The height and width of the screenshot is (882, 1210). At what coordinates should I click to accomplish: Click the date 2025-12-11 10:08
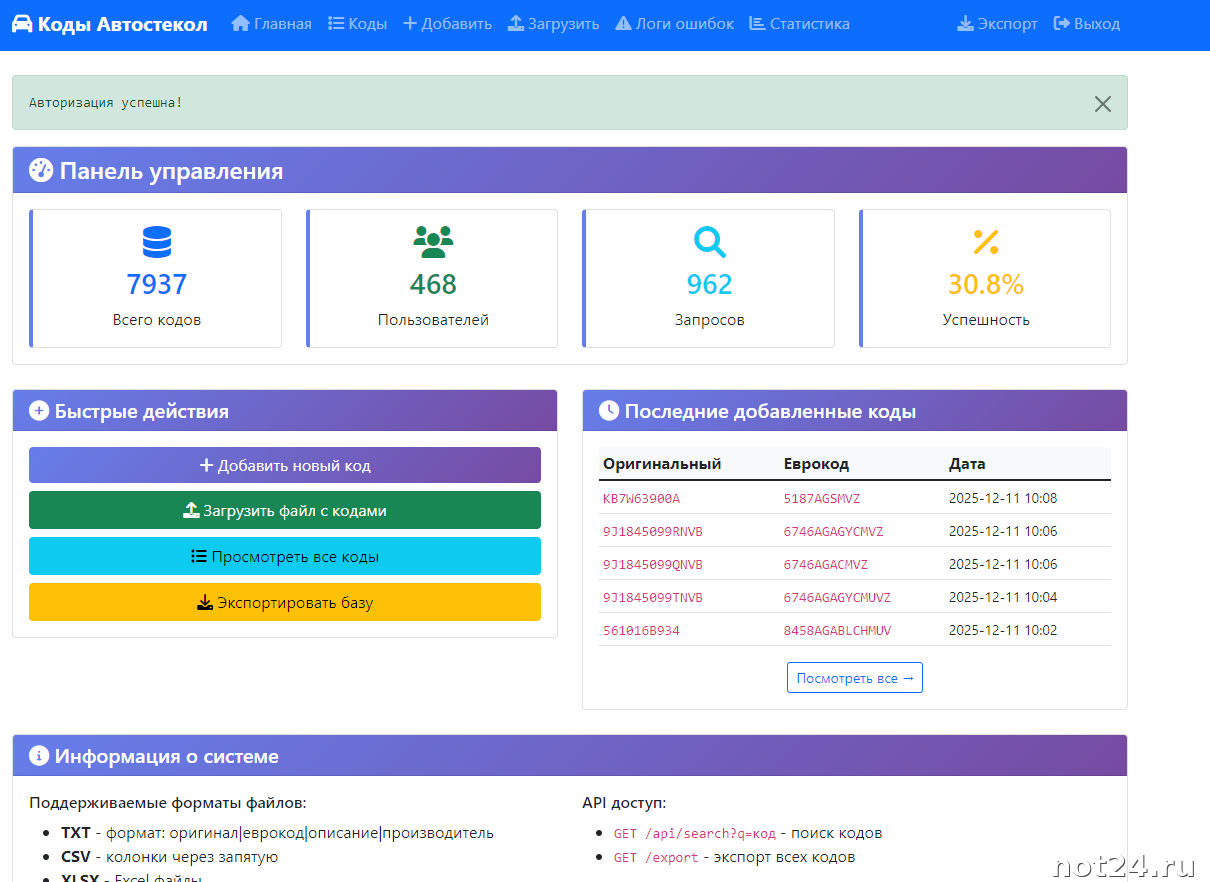click(1003, 498)
